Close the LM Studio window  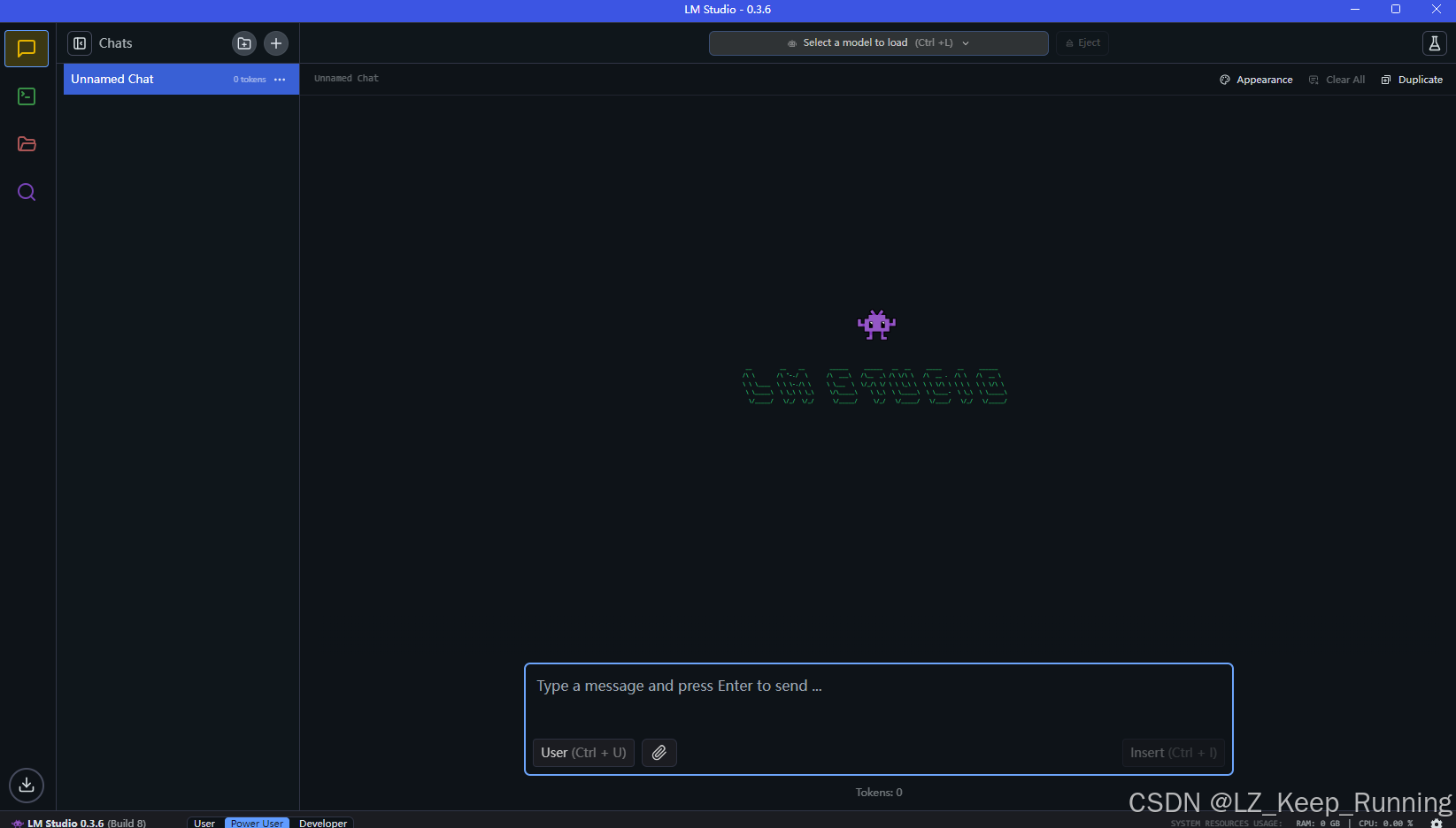coord(1437,10)
